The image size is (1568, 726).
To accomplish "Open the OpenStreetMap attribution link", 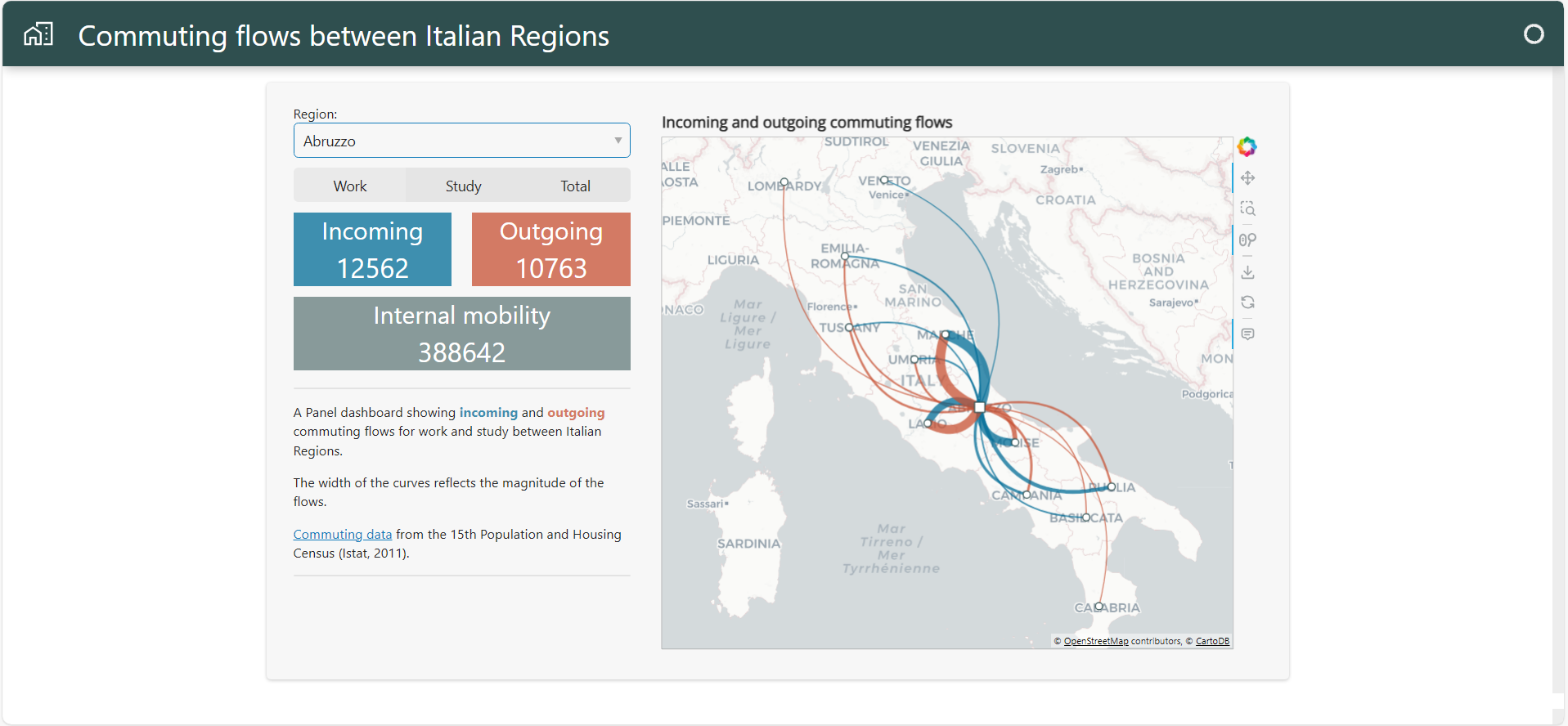I will click(1096, 641).
